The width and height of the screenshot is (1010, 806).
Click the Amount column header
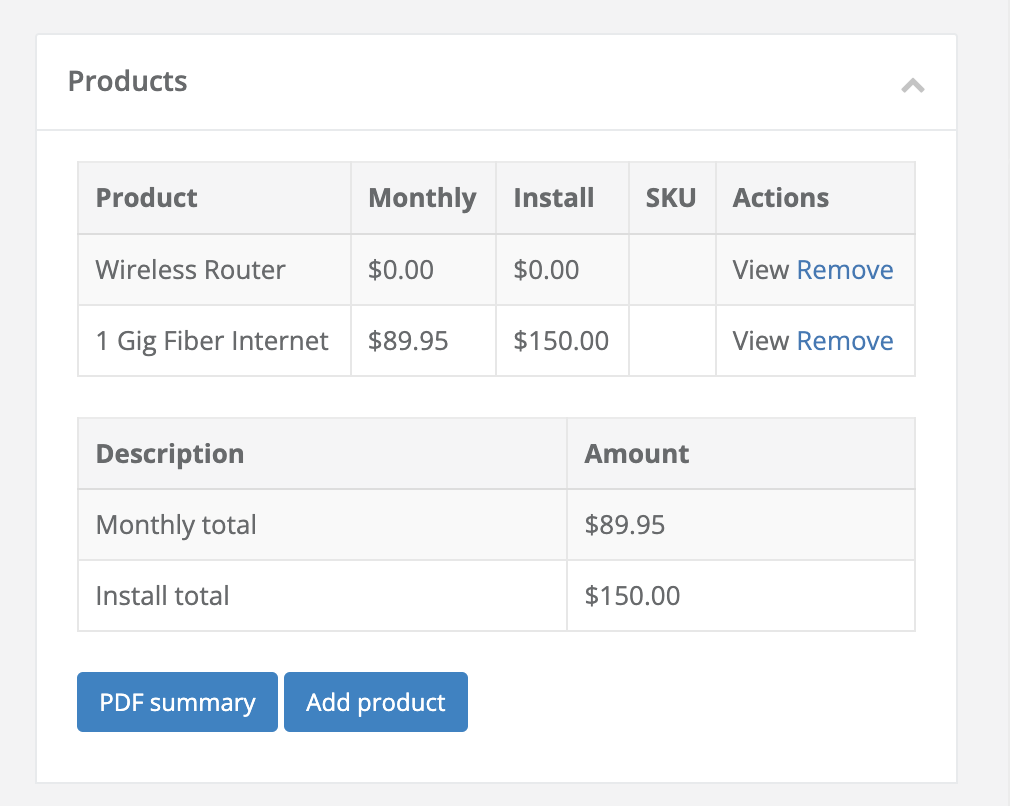pos(637,454)
